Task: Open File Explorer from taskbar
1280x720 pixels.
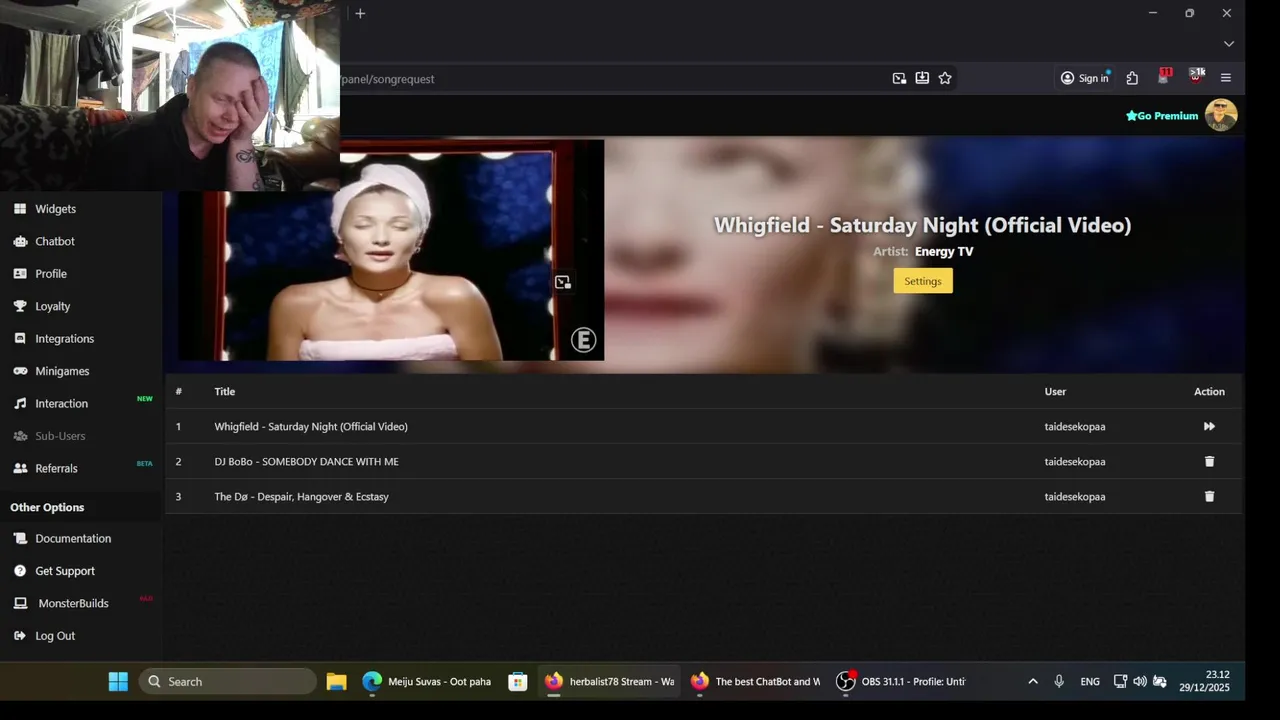Action: [x=336, y=682]
